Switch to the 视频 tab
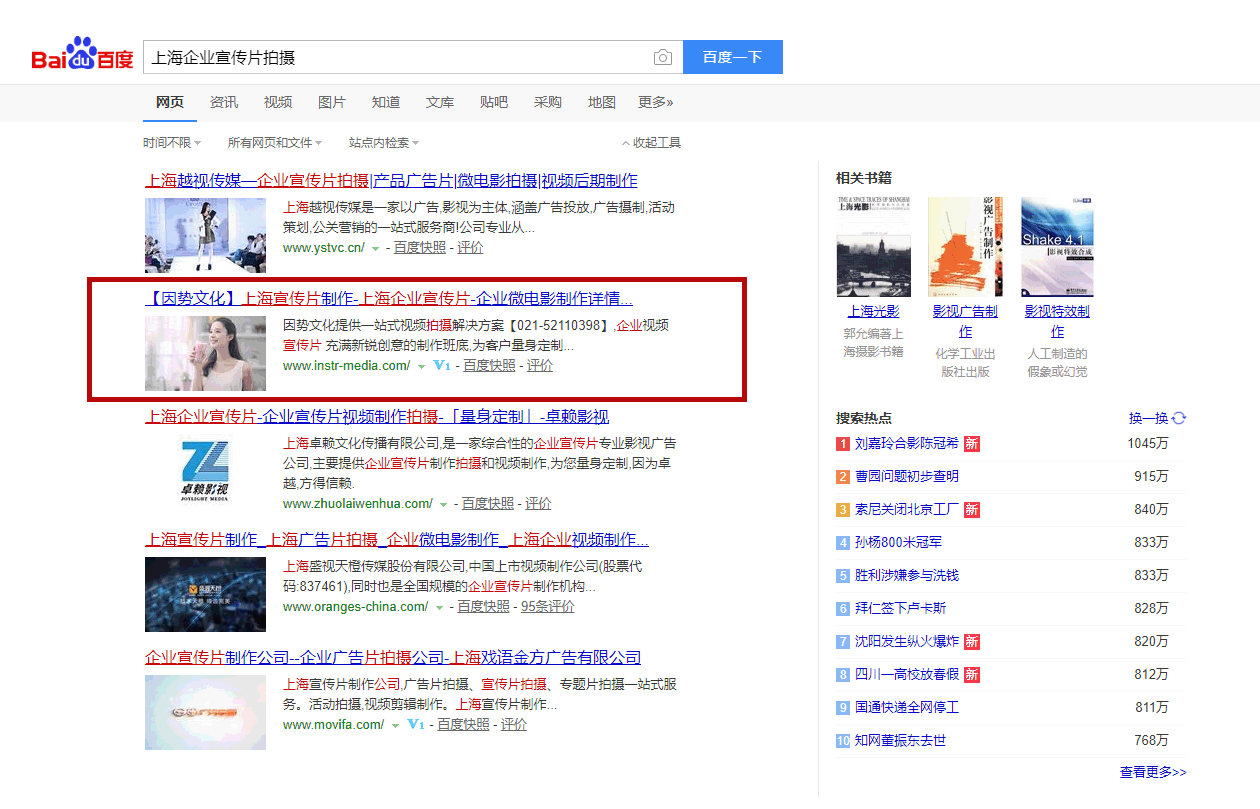The width and height of the screenshot is (1260, 809). point(278,102)
